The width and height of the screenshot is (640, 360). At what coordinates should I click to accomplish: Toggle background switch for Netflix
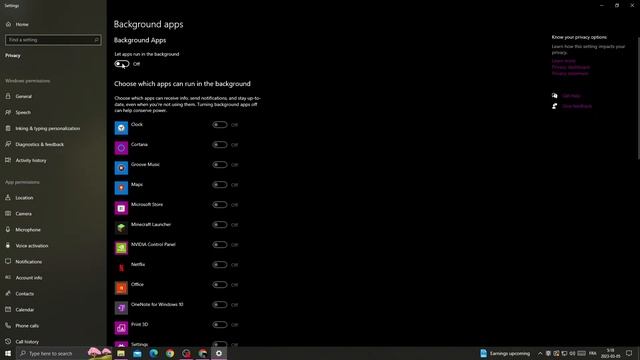[220, 264]
